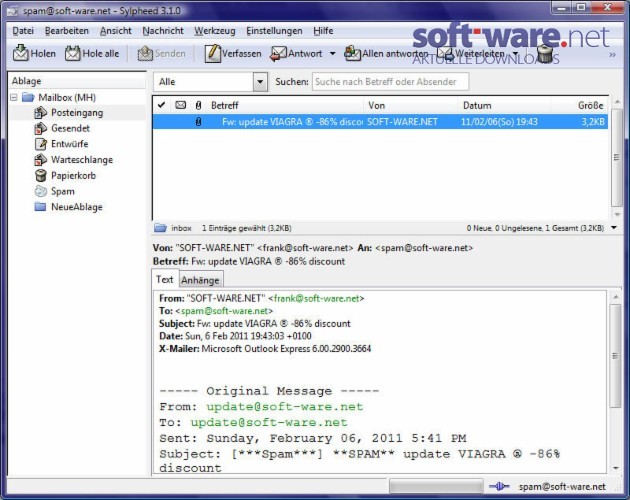Click the 3,2KB size cell
Viewport: 630px width, 500px height.
(x=593, y=121)
